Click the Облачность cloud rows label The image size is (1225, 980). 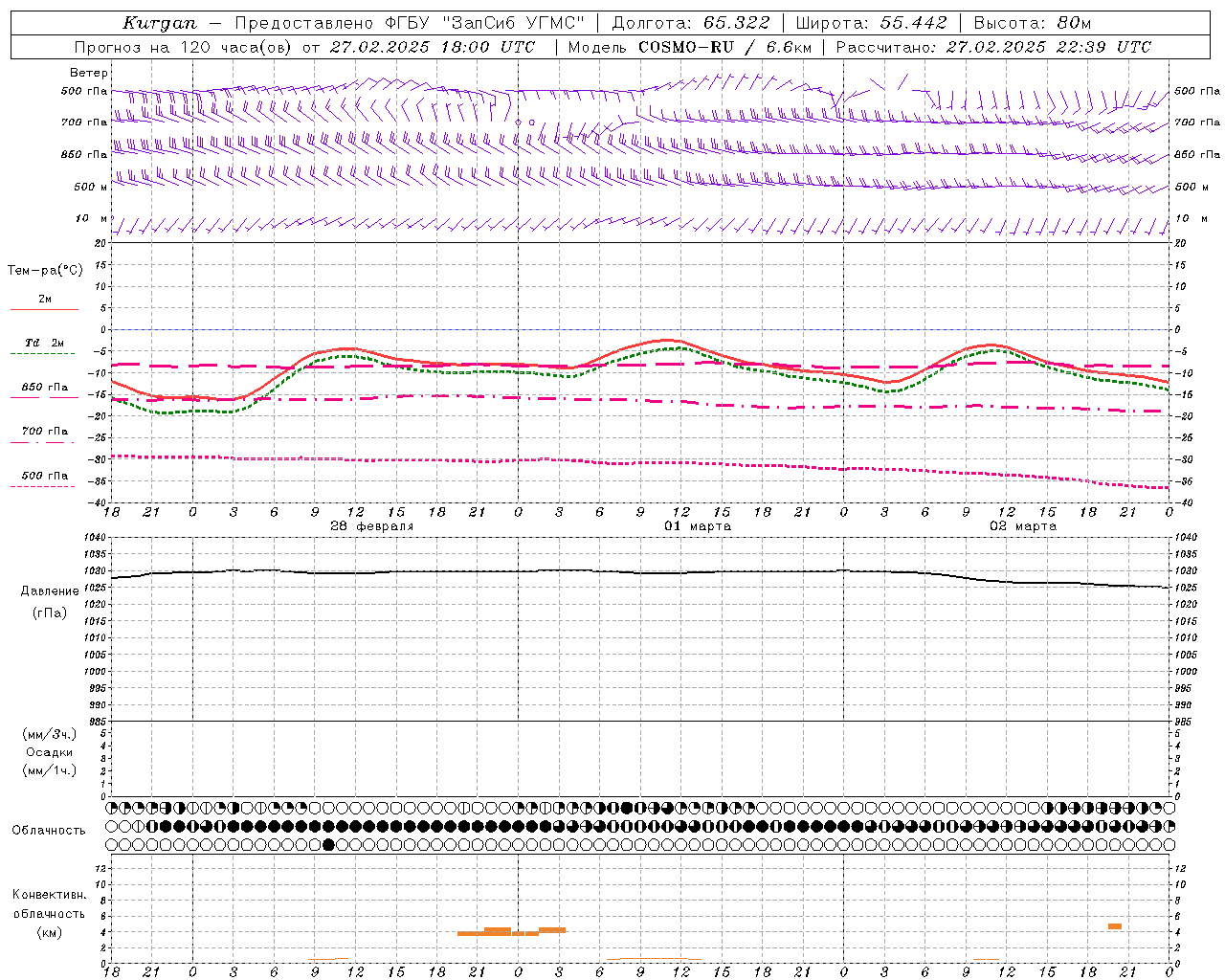[x=49, y=831]
